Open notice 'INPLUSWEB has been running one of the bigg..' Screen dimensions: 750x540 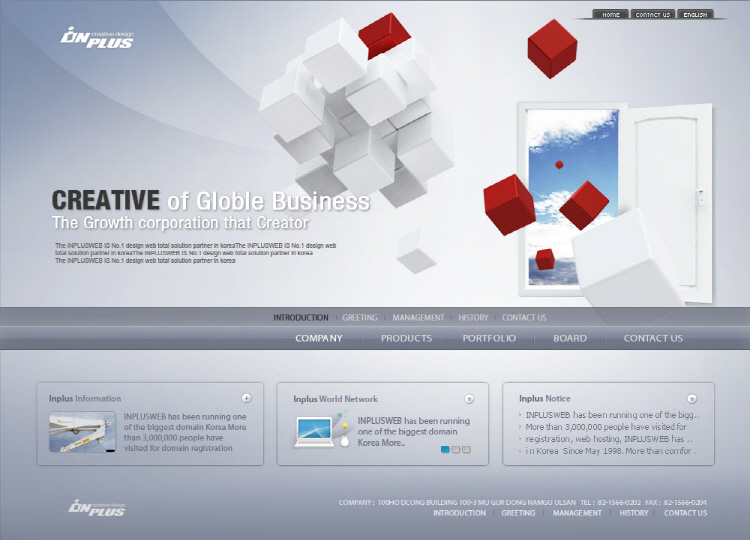612,415
